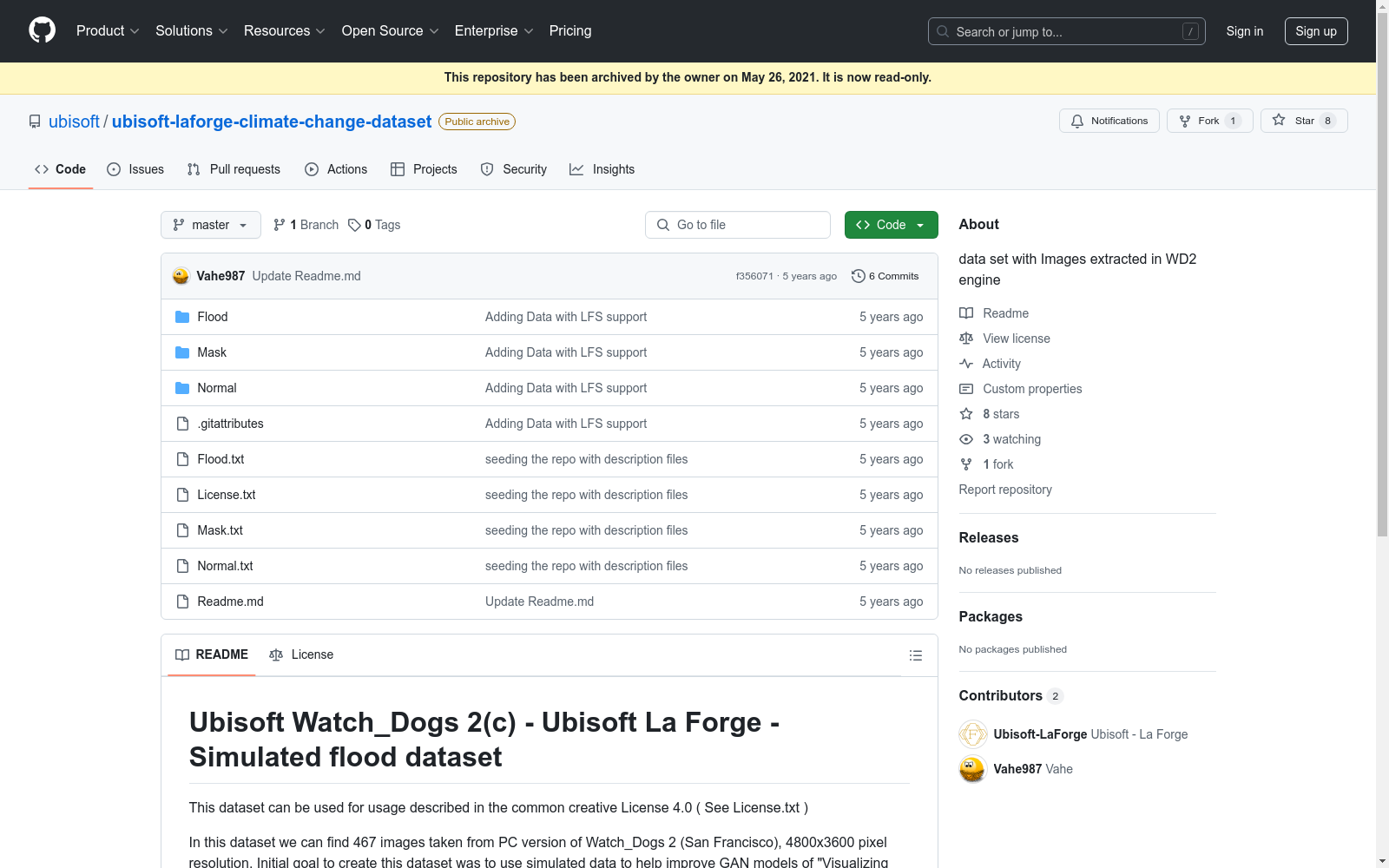Image resolution: width=1389 pixels, height=868 pixels.
Task: Open the ubisoft-laforge-climate-change-dataset repository link
Action: point(272,122)
